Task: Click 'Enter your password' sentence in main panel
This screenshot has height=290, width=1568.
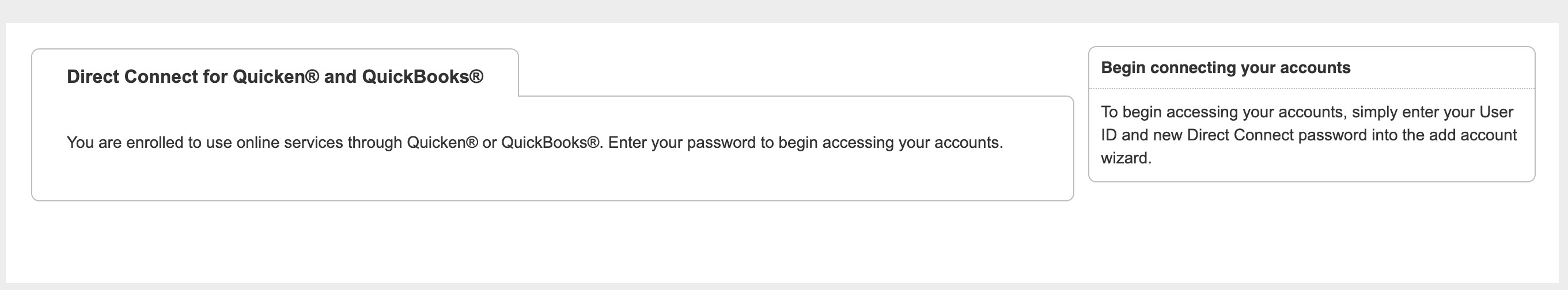Action: point(805,143)
